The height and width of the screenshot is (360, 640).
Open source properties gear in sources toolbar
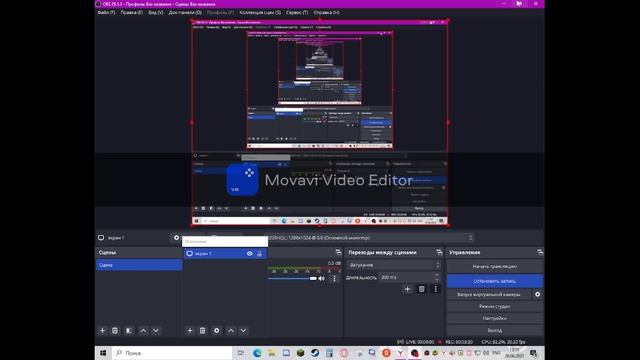217,331
